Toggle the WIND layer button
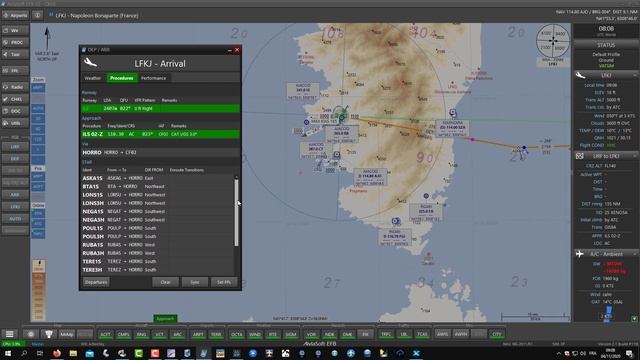 (x=255, y=334)
